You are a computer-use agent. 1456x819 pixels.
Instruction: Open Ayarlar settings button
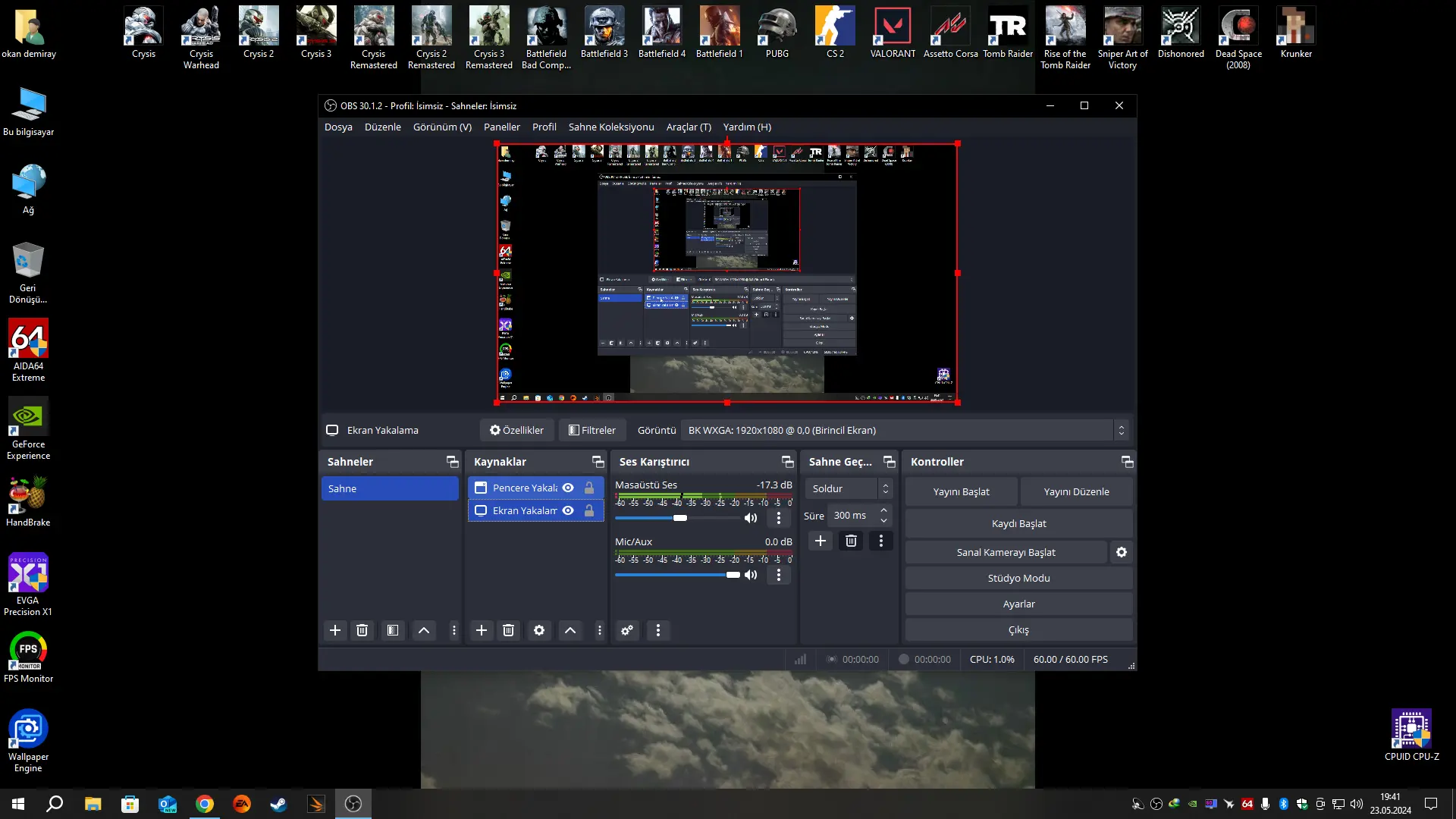tap(1018, 604)
